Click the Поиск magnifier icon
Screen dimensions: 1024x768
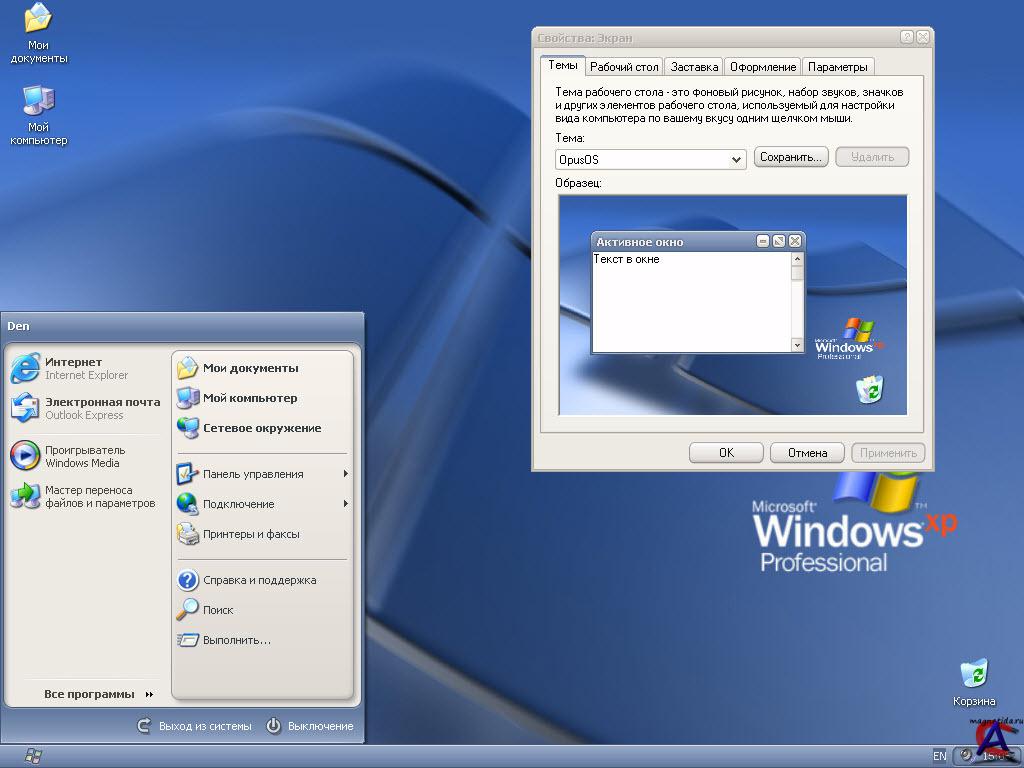tap(188, 610)
